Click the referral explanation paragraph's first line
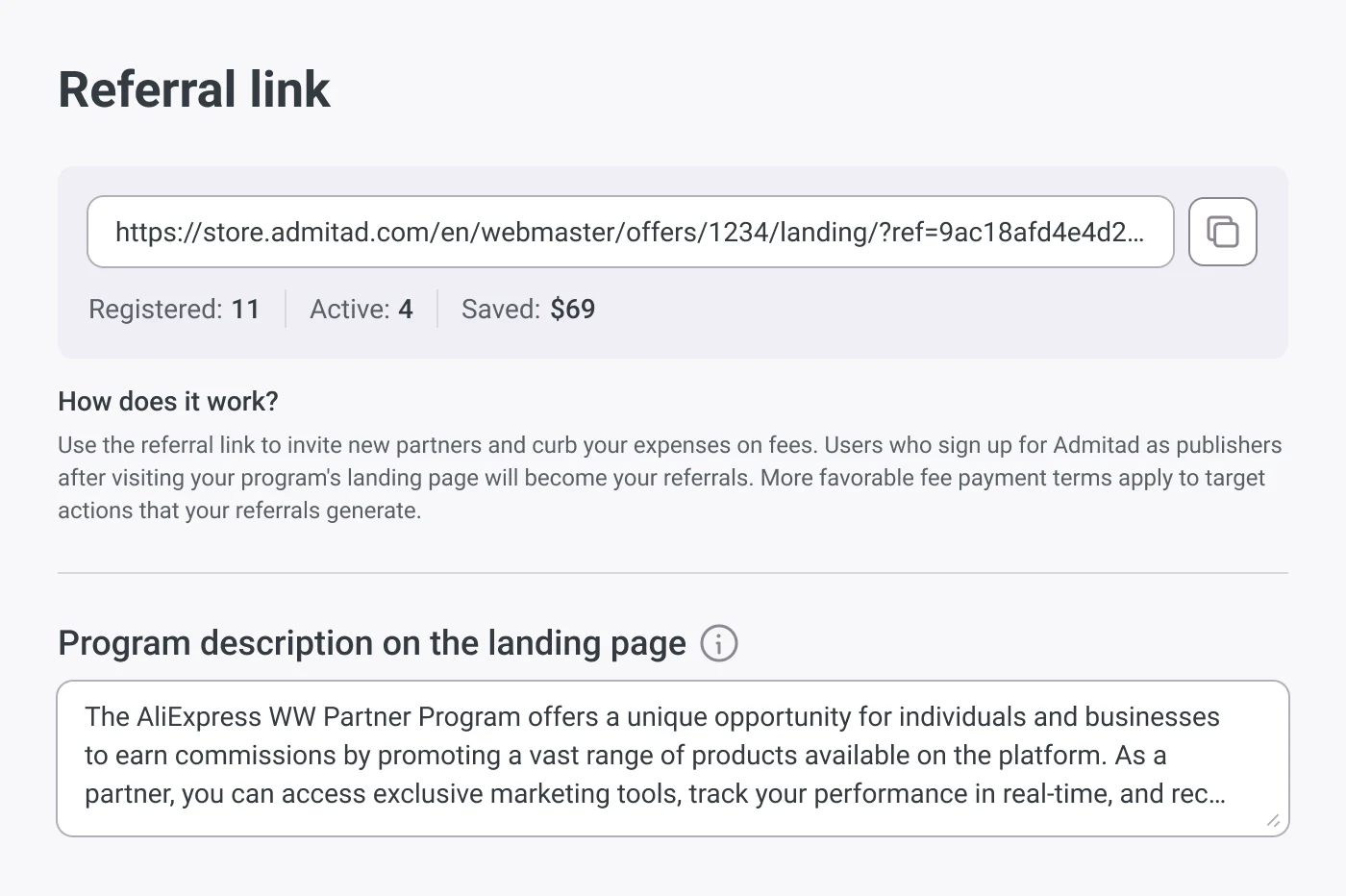The width and height of the screenshot is (1346, 896). tap(670, 445)
